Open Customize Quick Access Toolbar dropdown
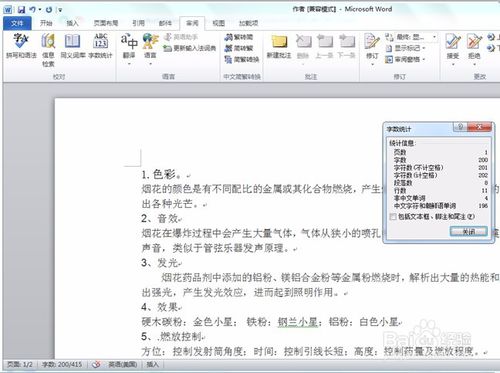The width and height of the screenshot is (500, 373). [60, 10]
